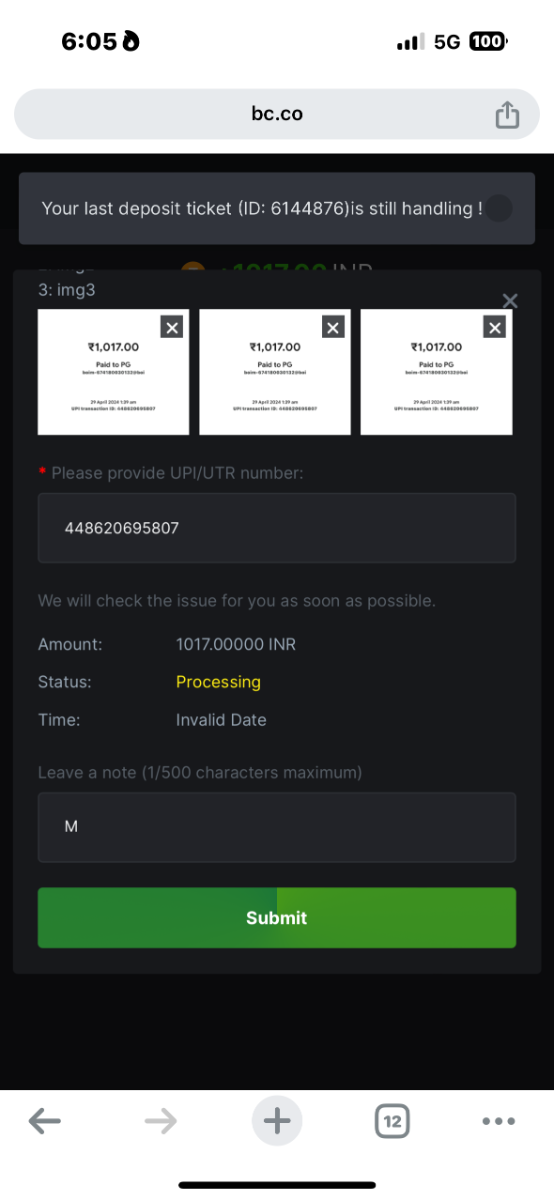Open the first ₹1,017.00 receipt thumbnail
554x1200 pixels.
(x=113, y=372)
